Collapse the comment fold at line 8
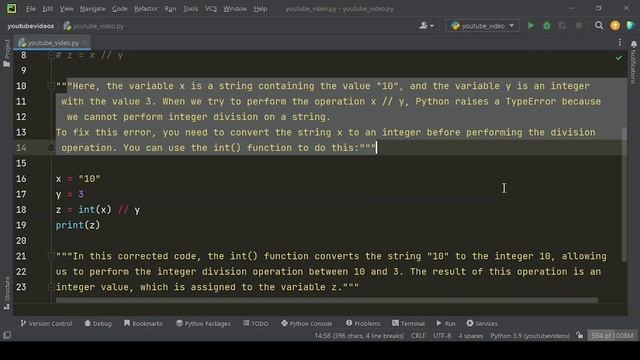Image resolution: width=640 pixels, height=360 pixels. click(51, 55)
